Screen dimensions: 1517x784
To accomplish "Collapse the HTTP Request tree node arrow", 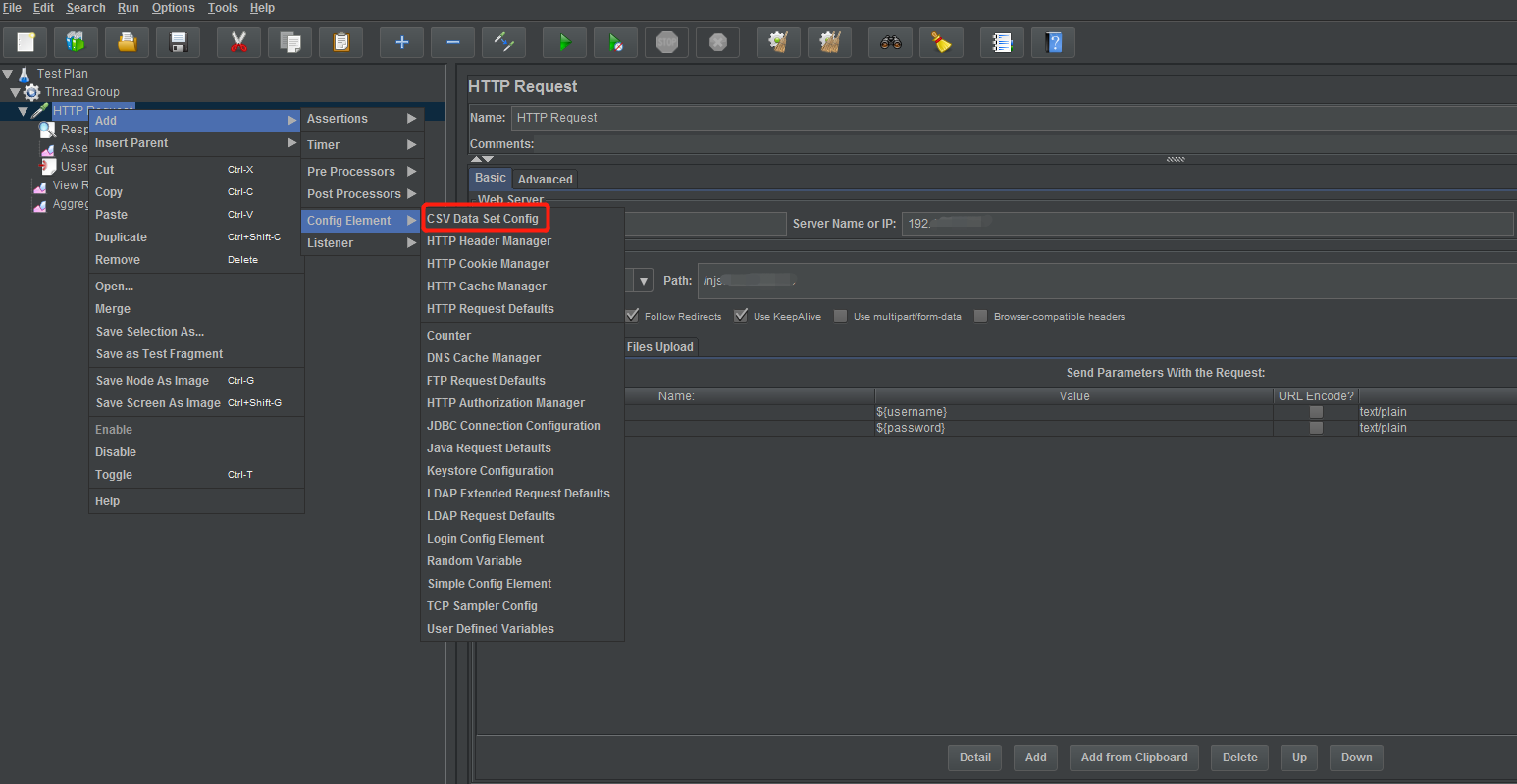I will [x=23, y=111].
